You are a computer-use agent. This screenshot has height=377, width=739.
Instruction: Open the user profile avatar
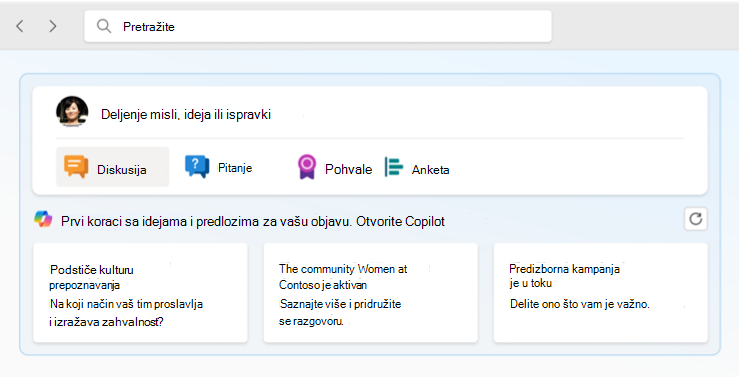72,112
